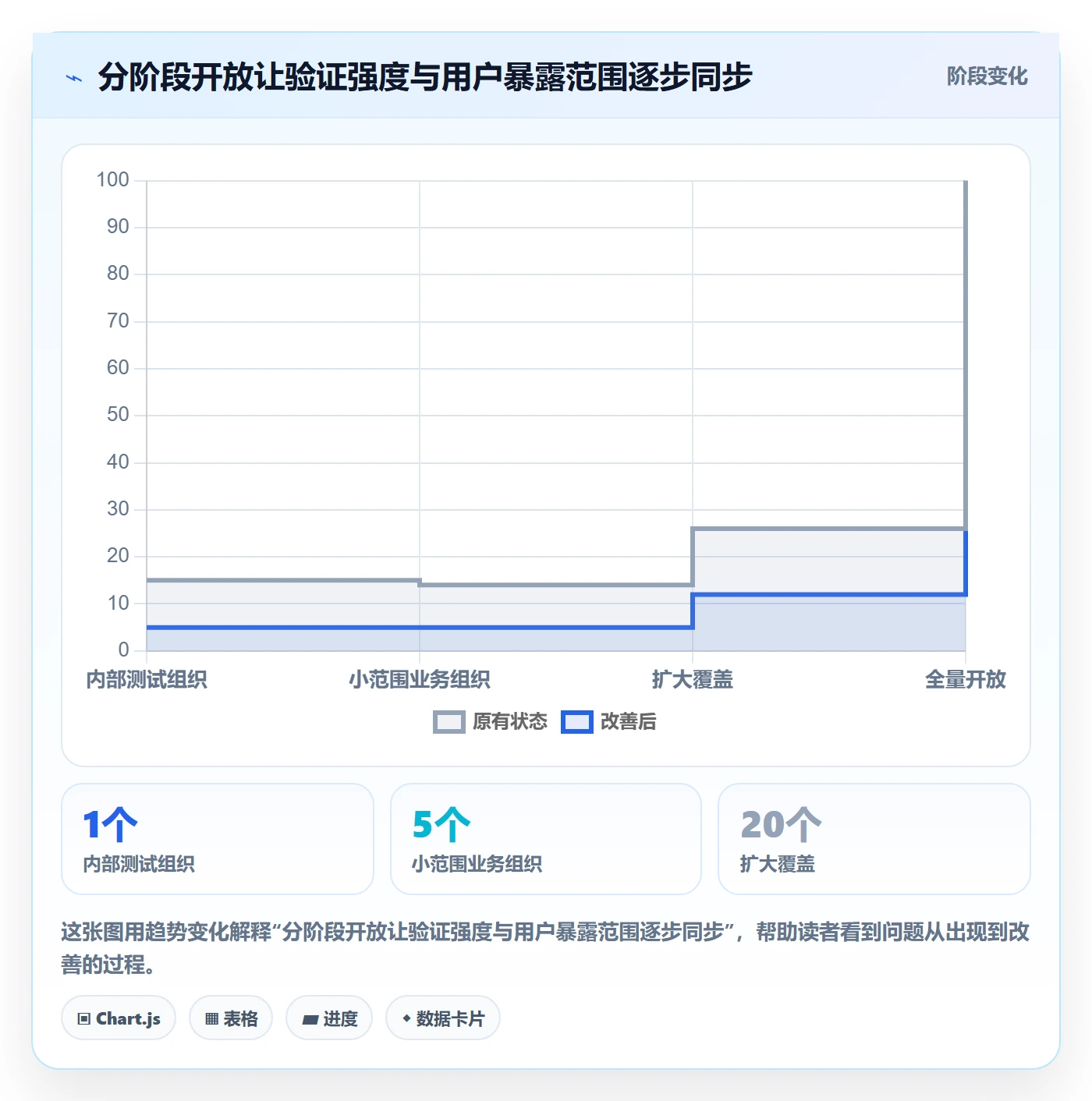The image size is (1092, 1101).
Task: Click the 改善后 legend label
Action: point(628,722)
